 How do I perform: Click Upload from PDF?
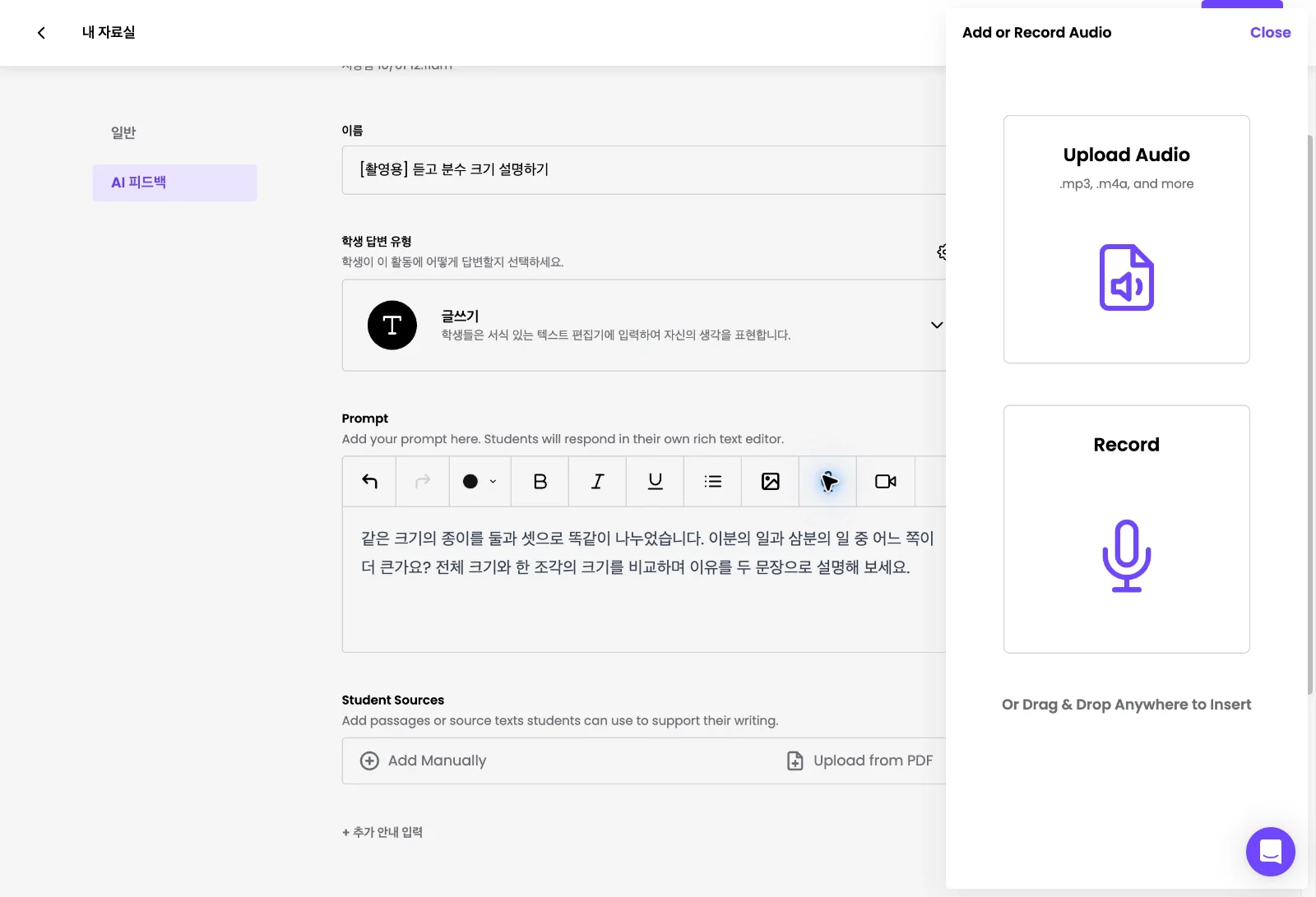(860, 761)
